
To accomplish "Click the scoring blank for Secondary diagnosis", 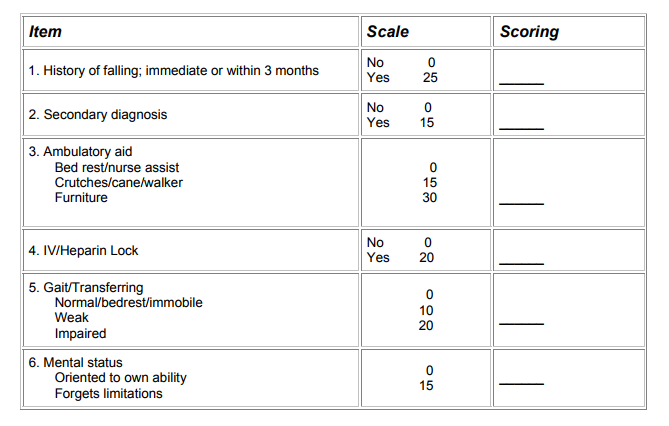I will tap(521, 126).
